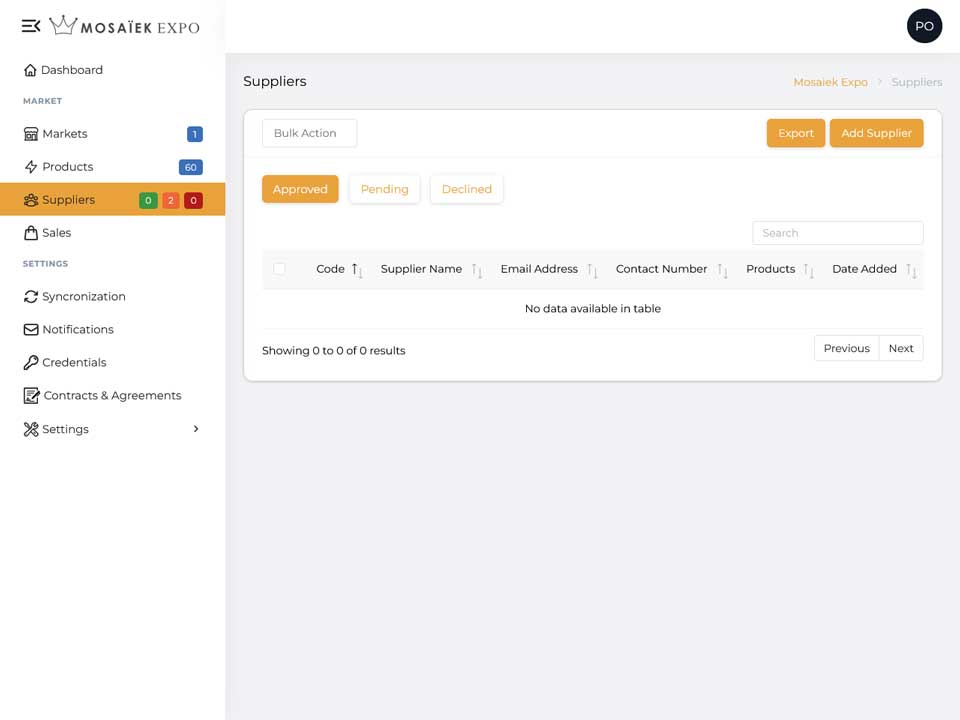Open Contracts & Agreements via the document icon

[x=31, y=396]
